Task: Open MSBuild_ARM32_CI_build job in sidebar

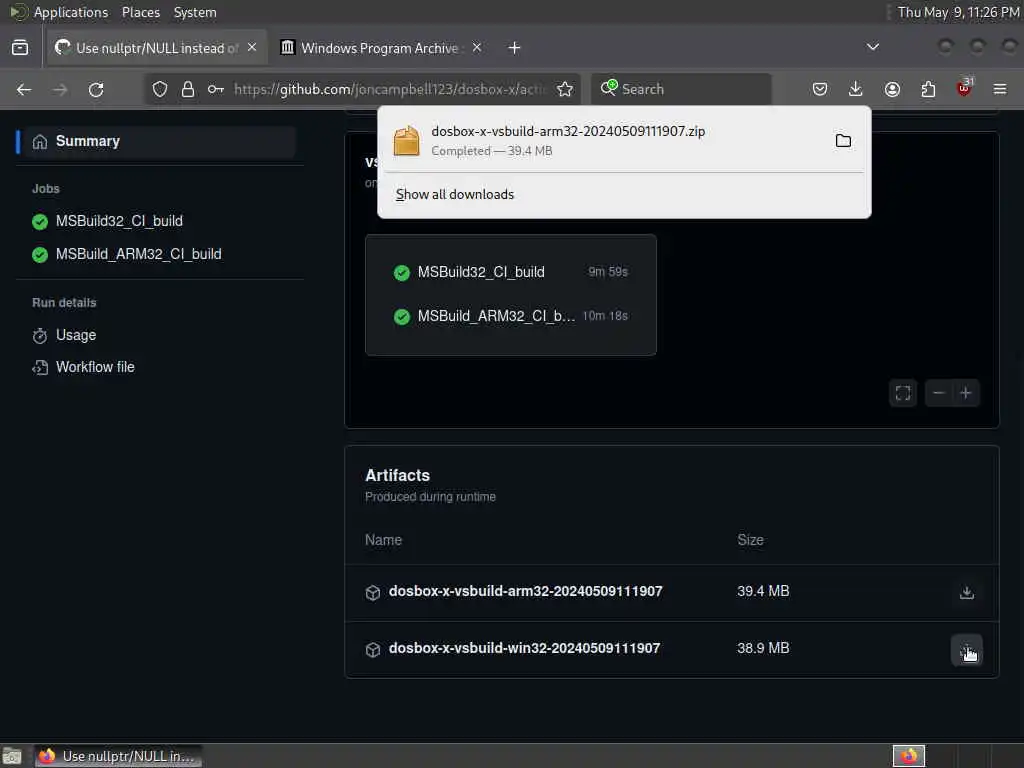Action: tap(127, 254)
